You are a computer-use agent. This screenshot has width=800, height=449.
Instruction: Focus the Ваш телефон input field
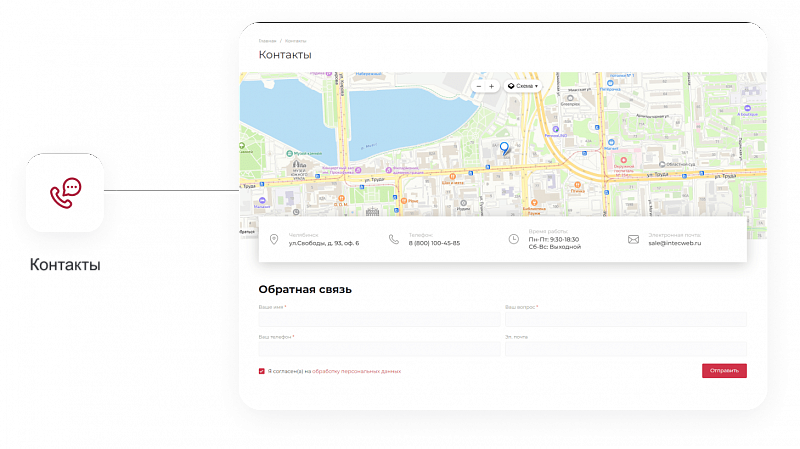pyautogui.click(x=379, y=349)
